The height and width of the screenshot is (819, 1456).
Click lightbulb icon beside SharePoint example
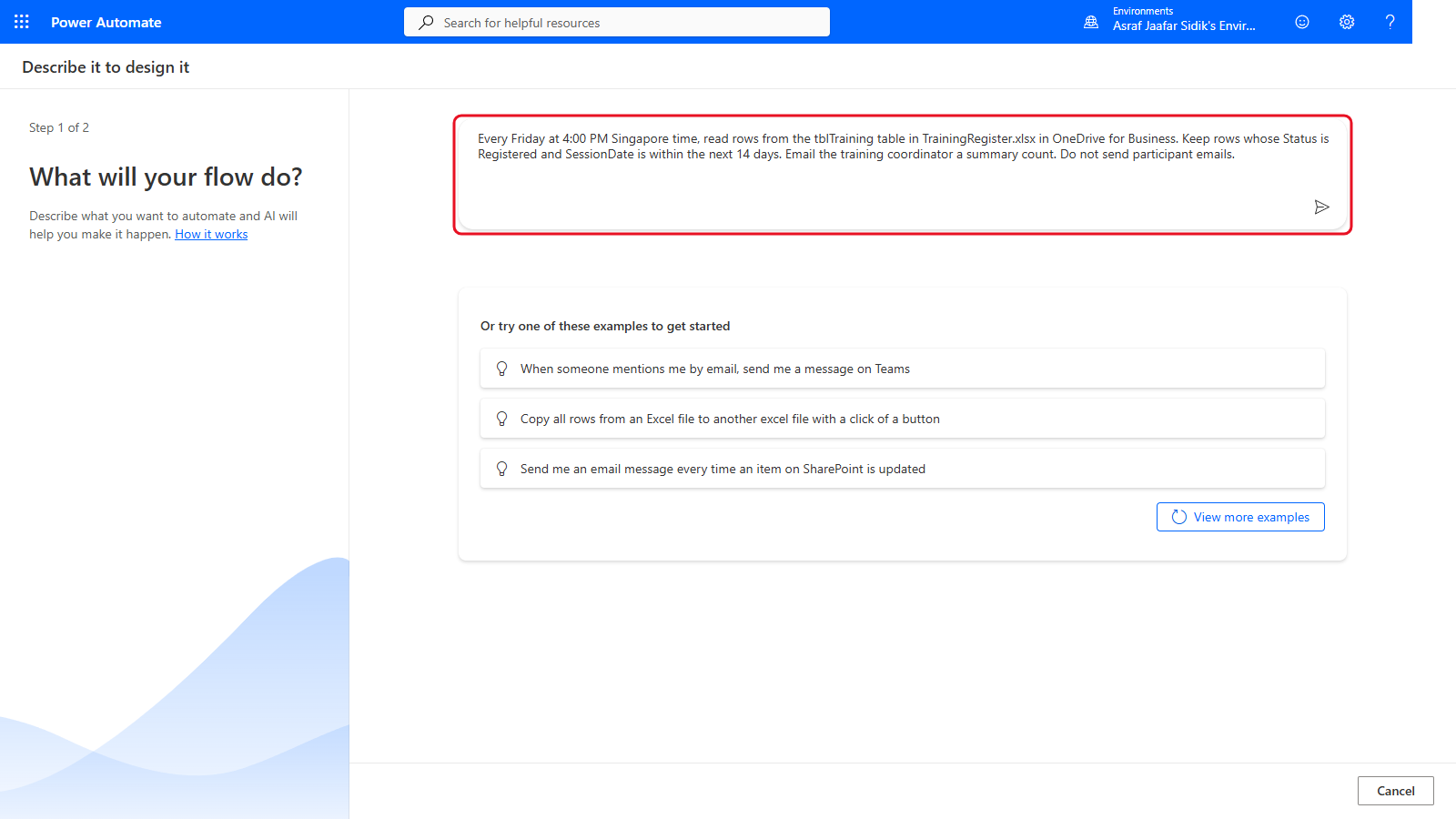coord(501,469)
